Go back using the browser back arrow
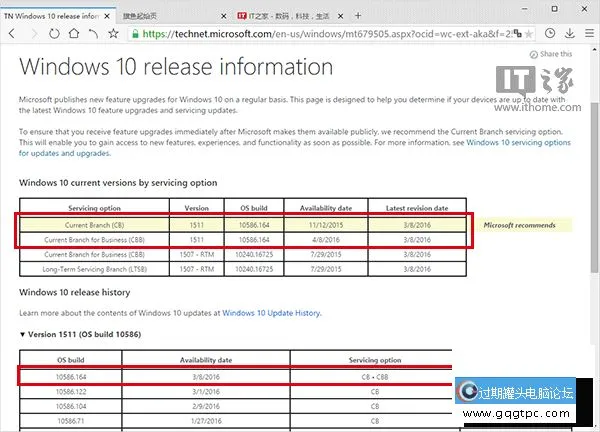The image size is (600, 432). pos(10,33)
